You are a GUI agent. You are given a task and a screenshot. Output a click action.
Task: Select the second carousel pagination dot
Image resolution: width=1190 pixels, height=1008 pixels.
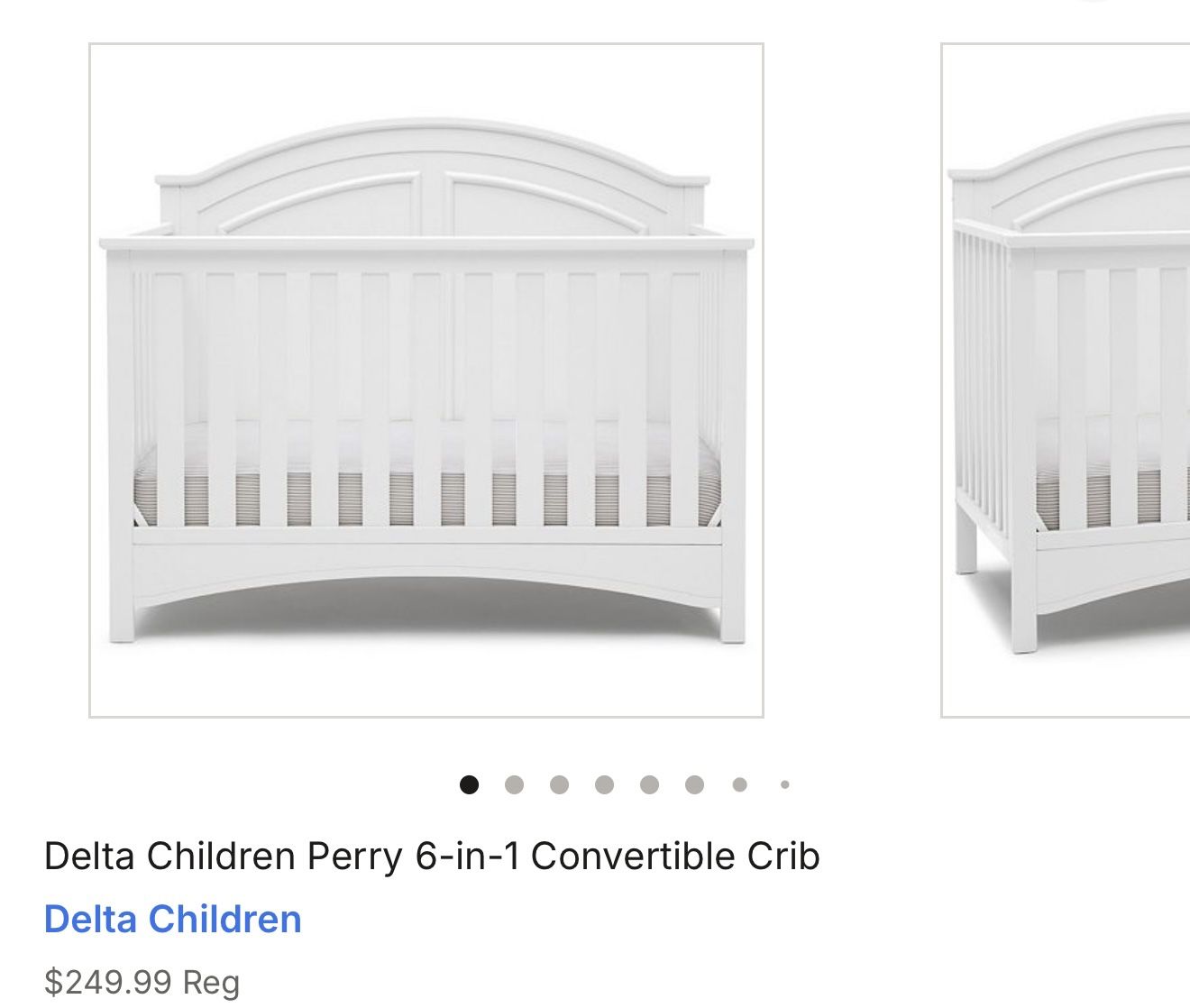click(512, 784)
